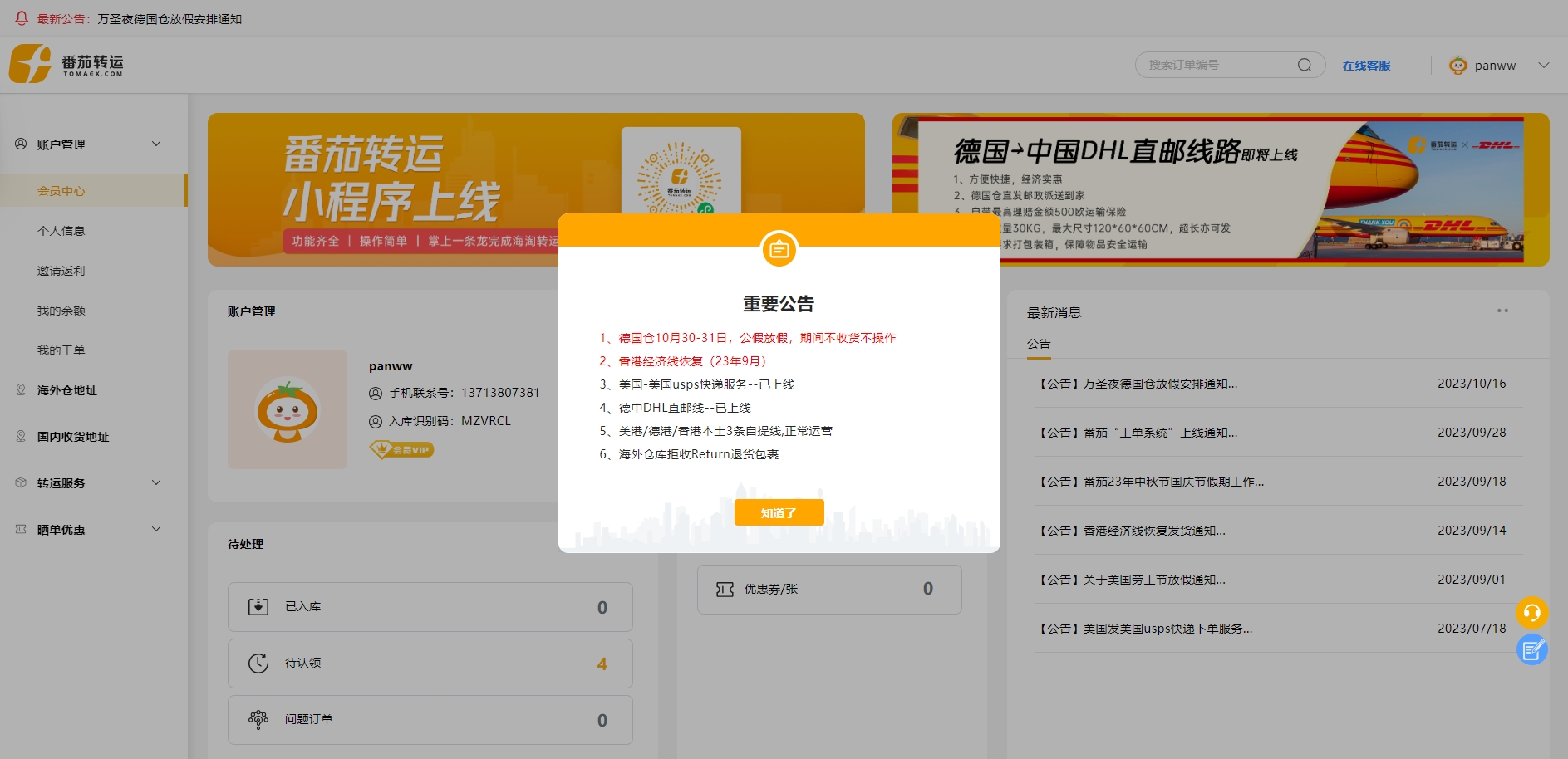This screenshot has height=759, width=1568.
Task: Click the 已入库 inbox icon
Action: pos(258,606)
